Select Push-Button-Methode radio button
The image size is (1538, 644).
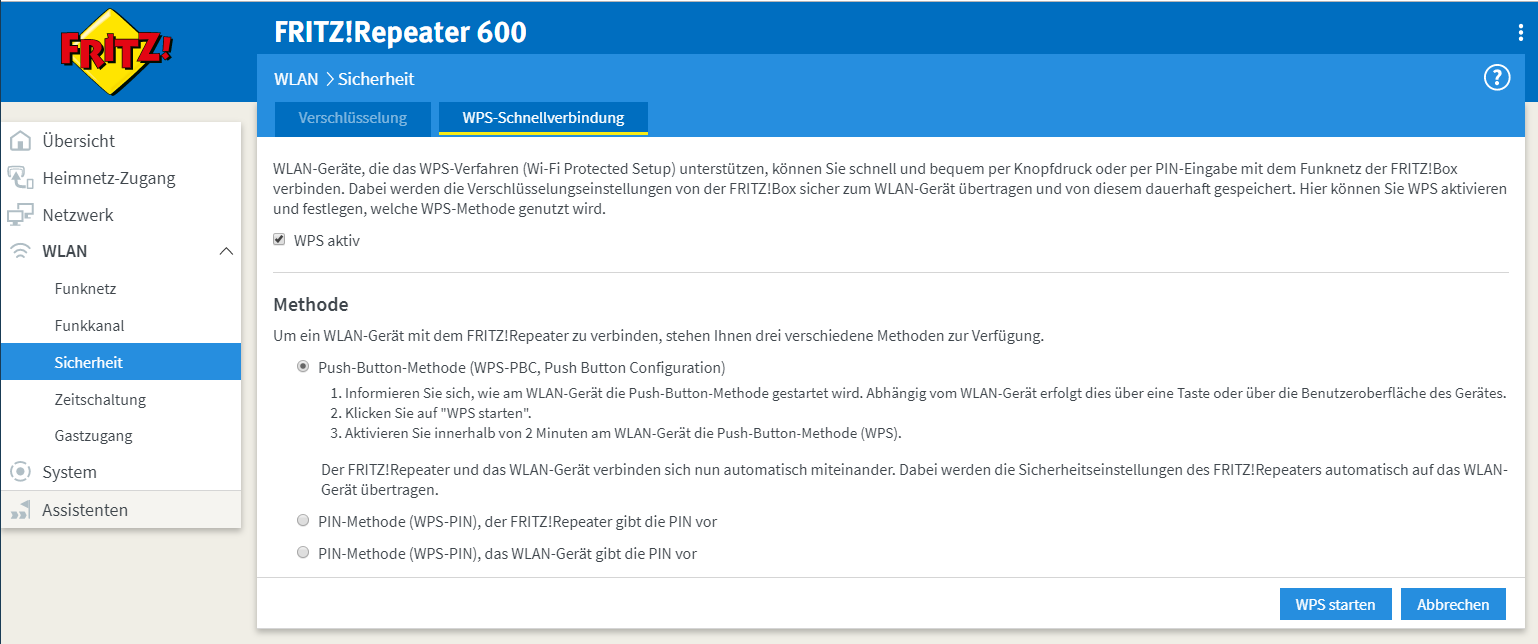tap(303, 367)
